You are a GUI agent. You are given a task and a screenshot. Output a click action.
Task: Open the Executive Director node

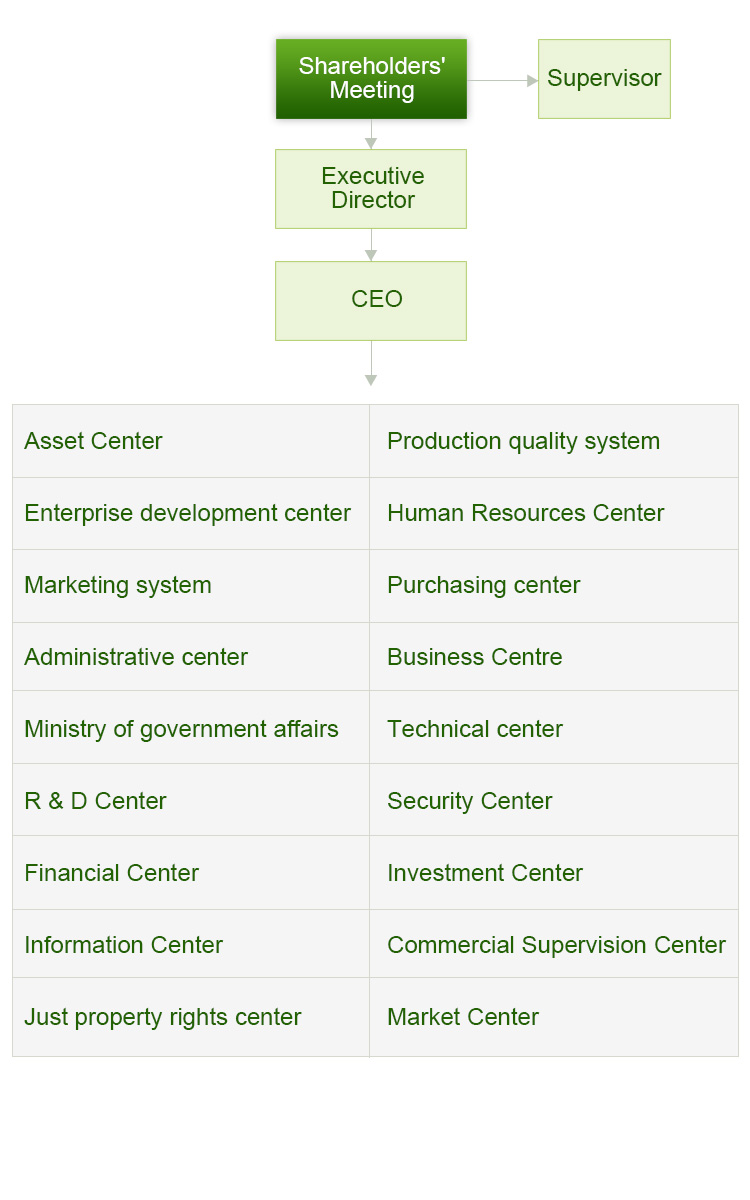(x=371, y=189)
